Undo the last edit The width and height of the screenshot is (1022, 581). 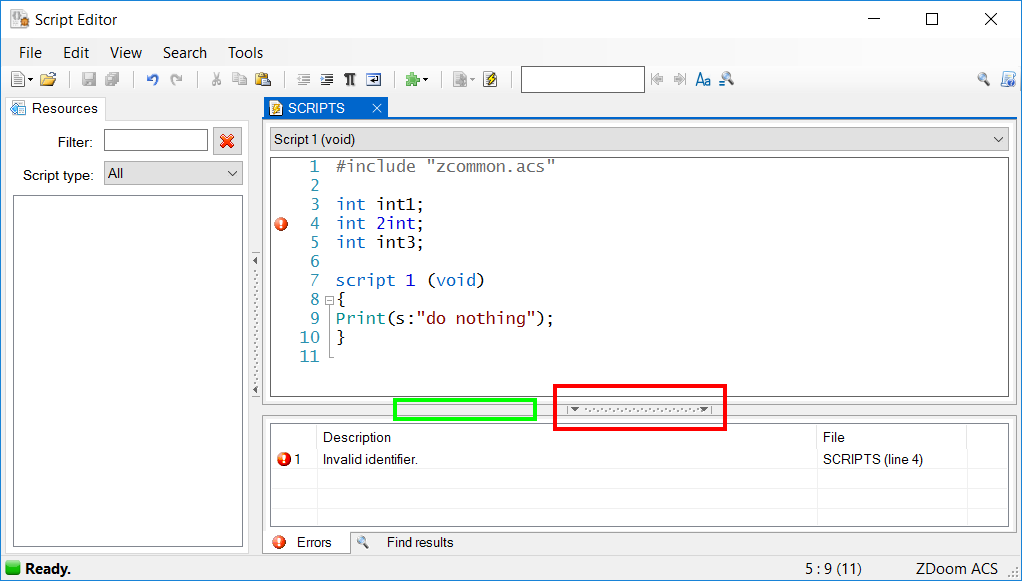point(153,79)
